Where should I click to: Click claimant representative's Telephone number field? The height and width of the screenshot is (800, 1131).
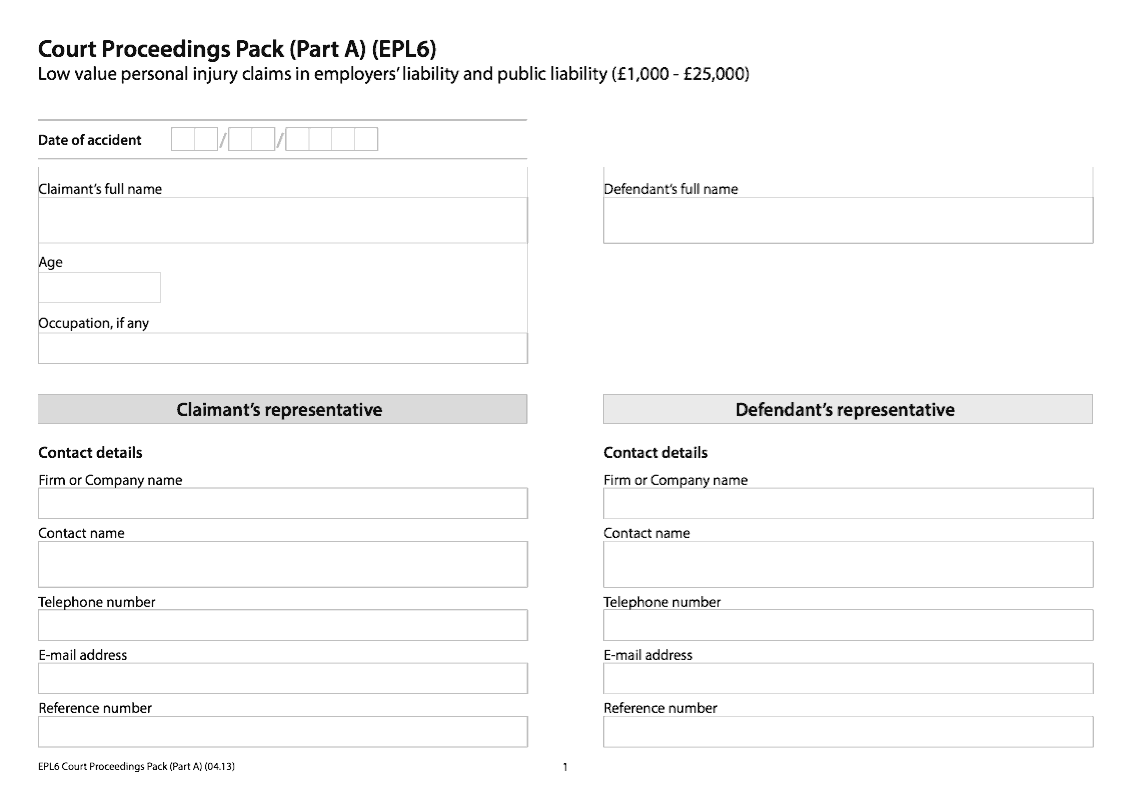tap(282, 625)
